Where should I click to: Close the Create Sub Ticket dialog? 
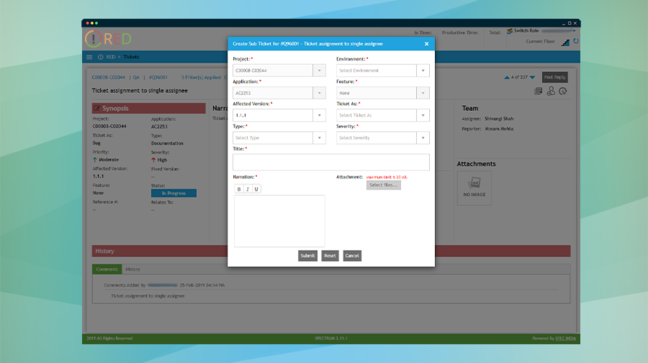click(426, 44)
